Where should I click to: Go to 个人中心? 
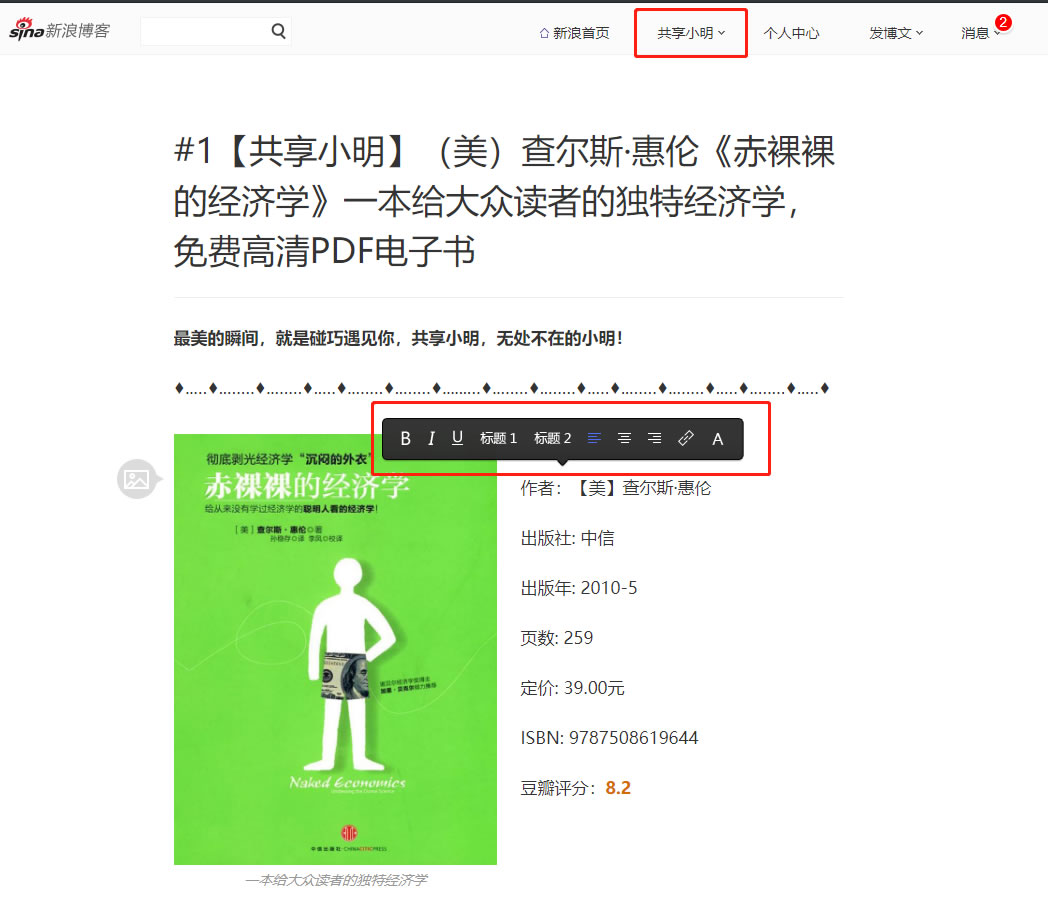(791, 33)
